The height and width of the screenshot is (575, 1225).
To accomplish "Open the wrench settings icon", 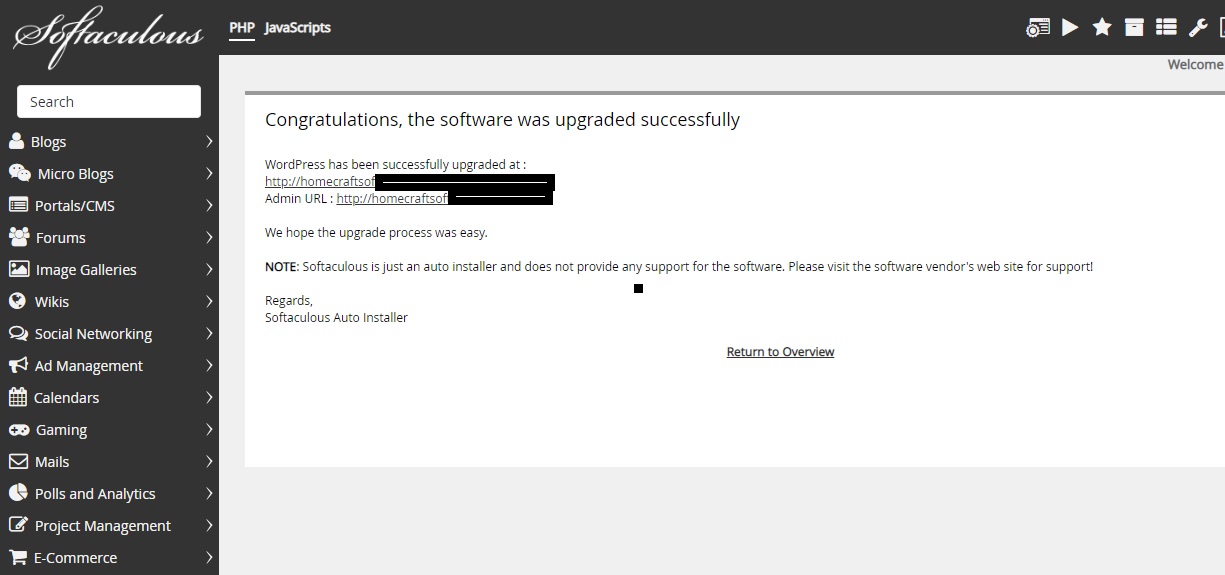I will pos(1198,27).
